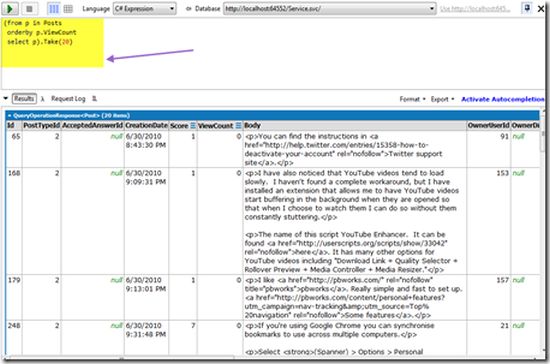
Task: Collapse the results panel arrow
Action: [x=5, y=99]
